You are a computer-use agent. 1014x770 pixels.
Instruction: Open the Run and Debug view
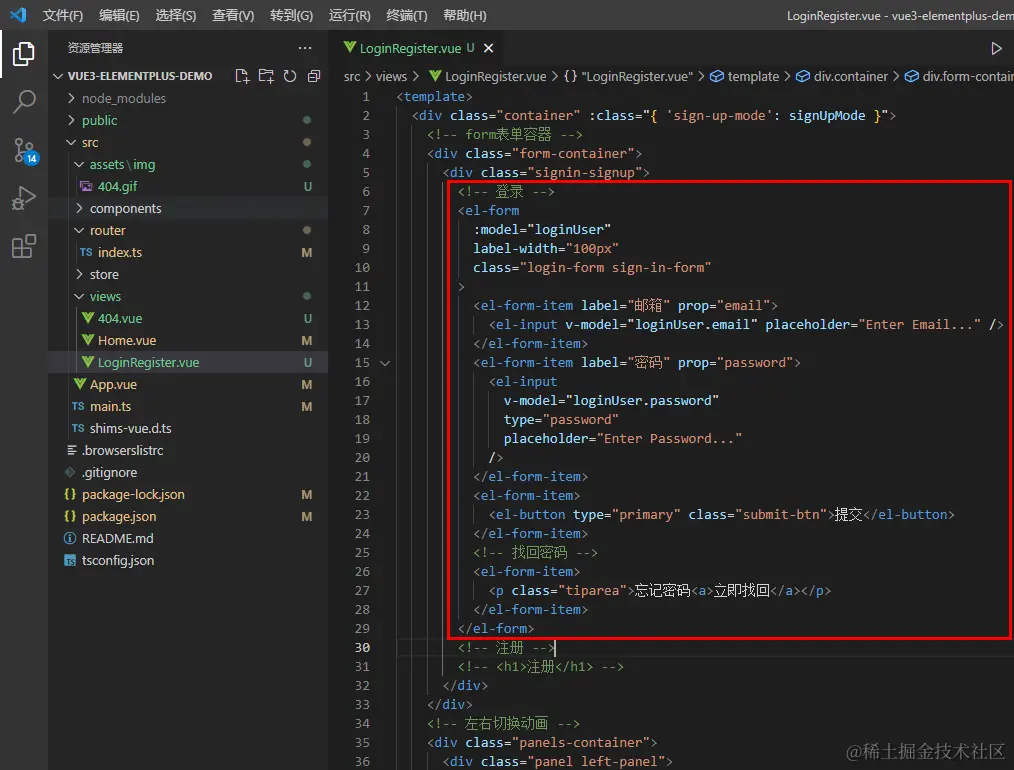point(24,198)
